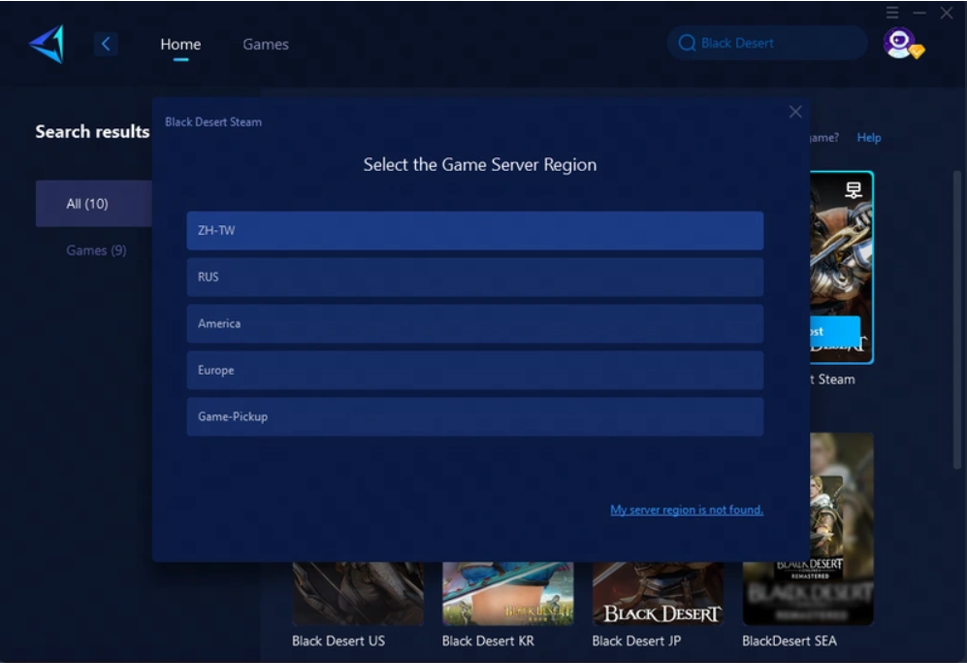Choose Europe server region
The height and width of the screenshot is (663, 967).
pyautogui.click(x=475, y=370)
